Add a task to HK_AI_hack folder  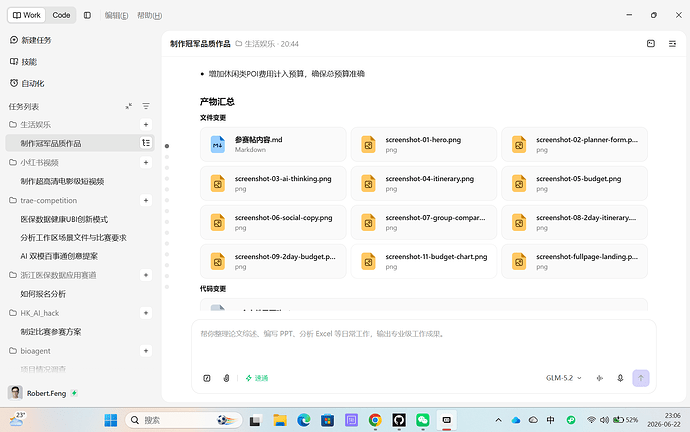click(x=146, y=313)
